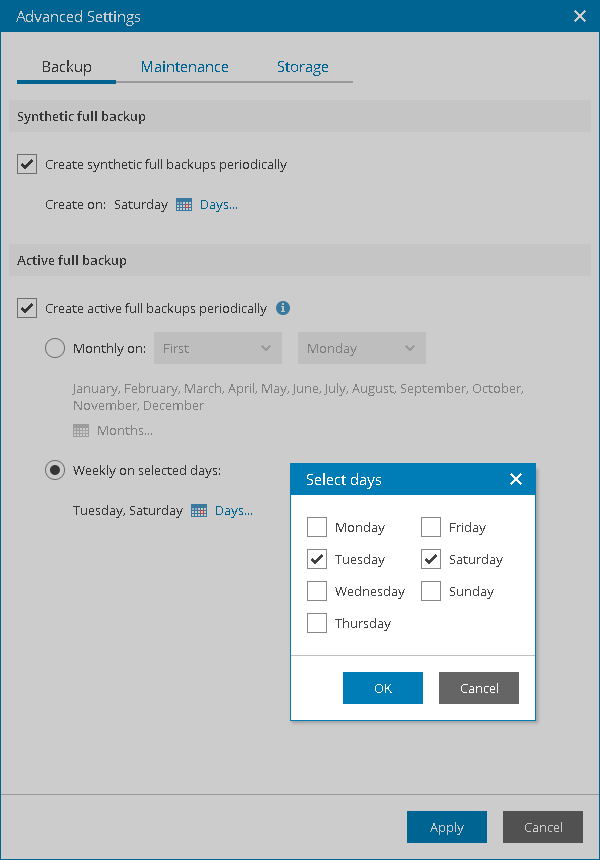600x860 pixels.
Task: Open the First occurrence dropdown
Action: click(x=217, y=348)
